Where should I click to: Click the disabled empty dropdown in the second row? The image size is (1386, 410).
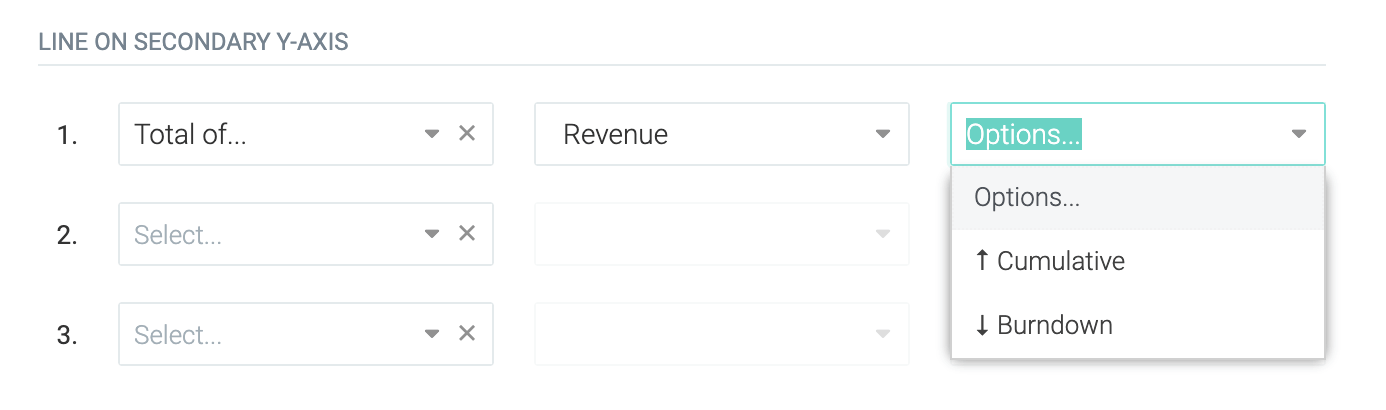click(722, 234)
